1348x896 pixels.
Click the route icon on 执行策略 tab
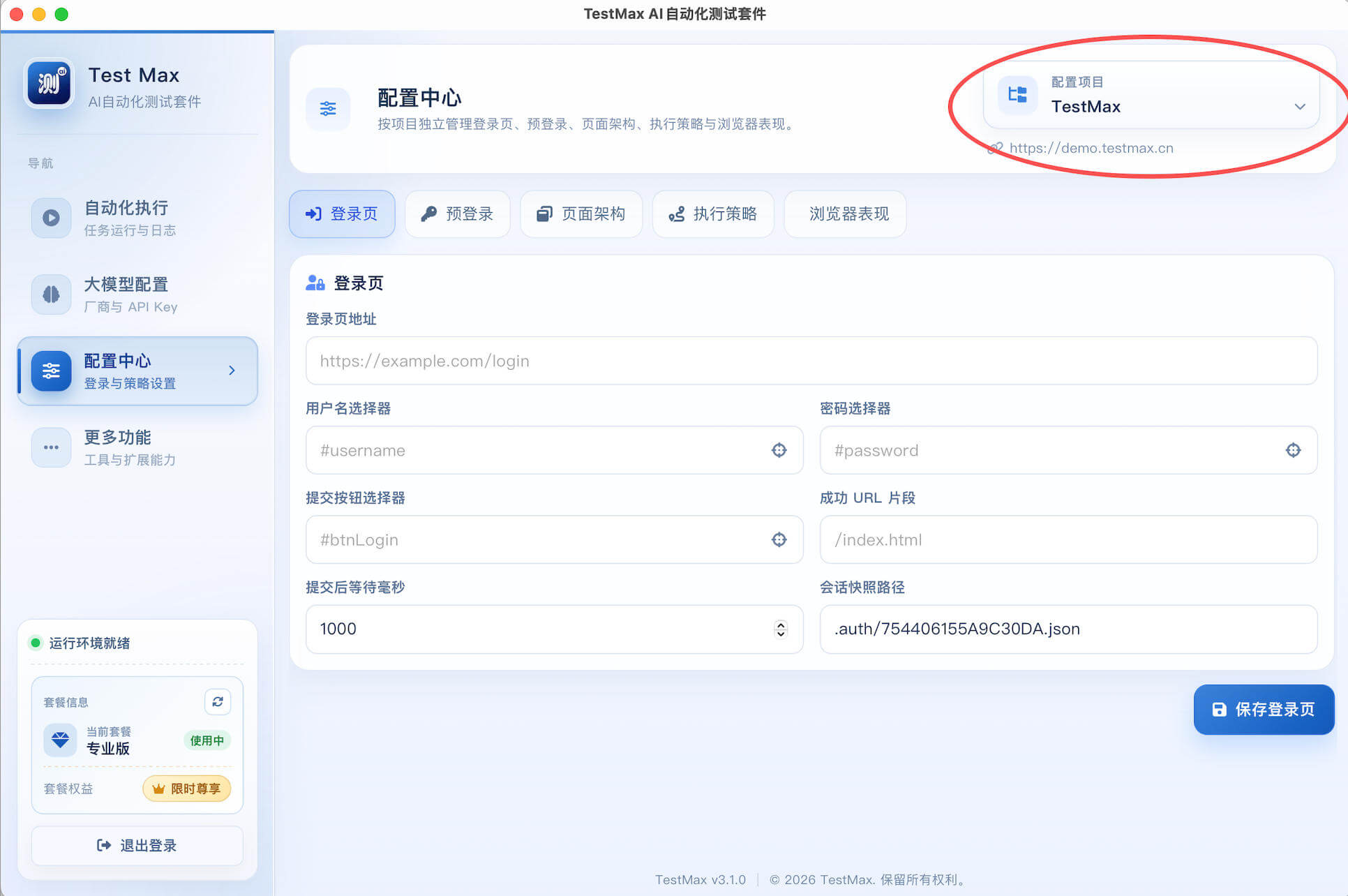click(x=676, y=214)
